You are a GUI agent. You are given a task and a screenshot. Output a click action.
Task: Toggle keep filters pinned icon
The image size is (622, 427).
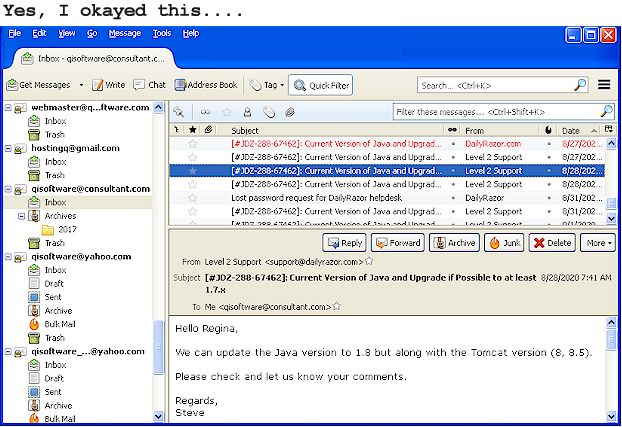(179, 112)
